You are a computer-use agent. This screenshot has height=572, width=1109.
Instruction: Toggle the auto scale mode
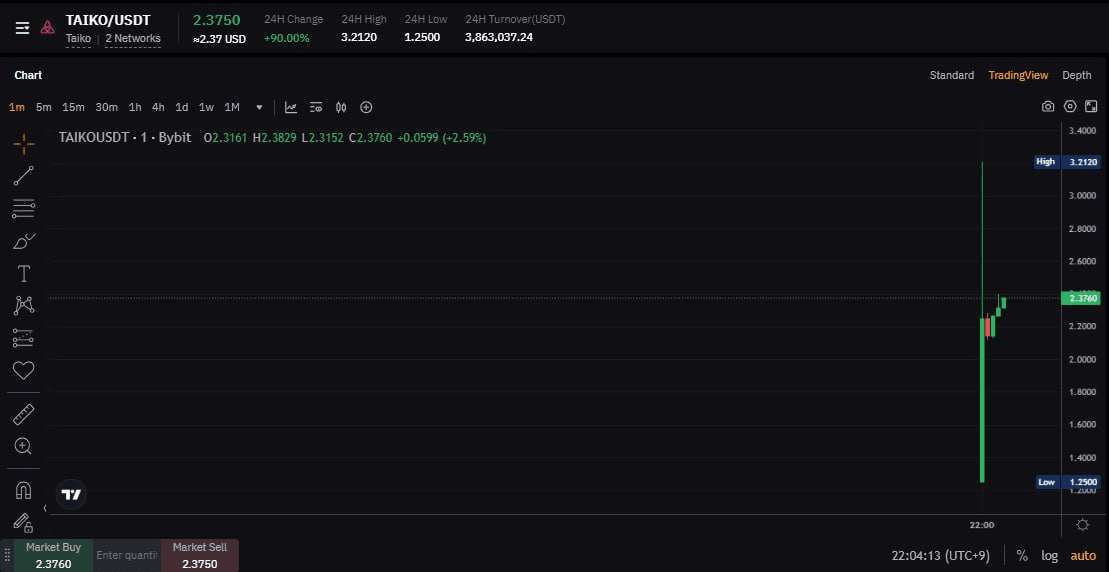[x=1082, y=556]
